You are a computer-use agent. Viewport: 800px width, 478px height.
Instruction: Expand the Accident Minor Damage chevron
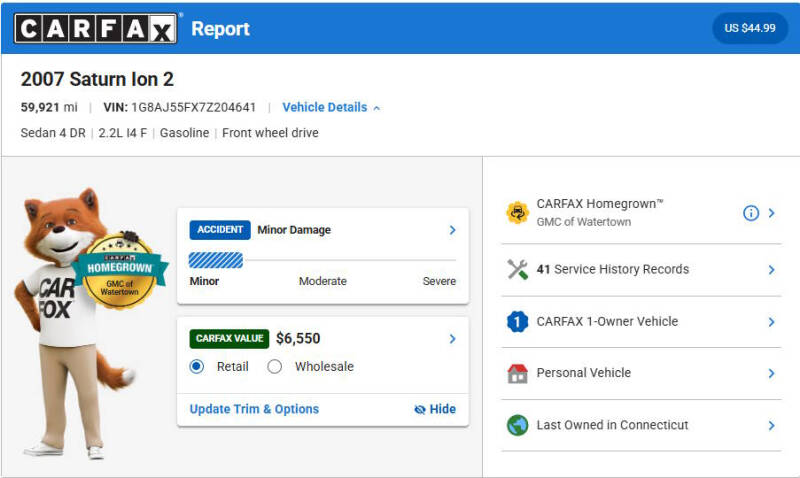pos(452,230)
